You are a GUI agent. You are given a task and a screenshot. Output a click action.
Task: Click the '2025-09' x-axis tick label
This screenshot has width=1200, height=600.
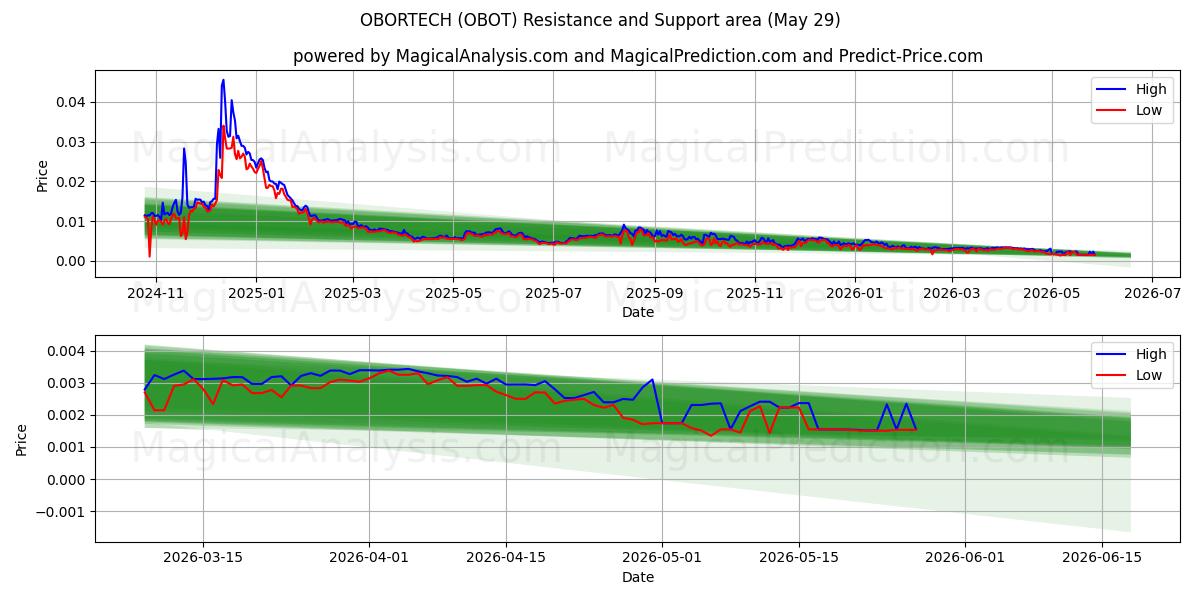coord(655,294)
